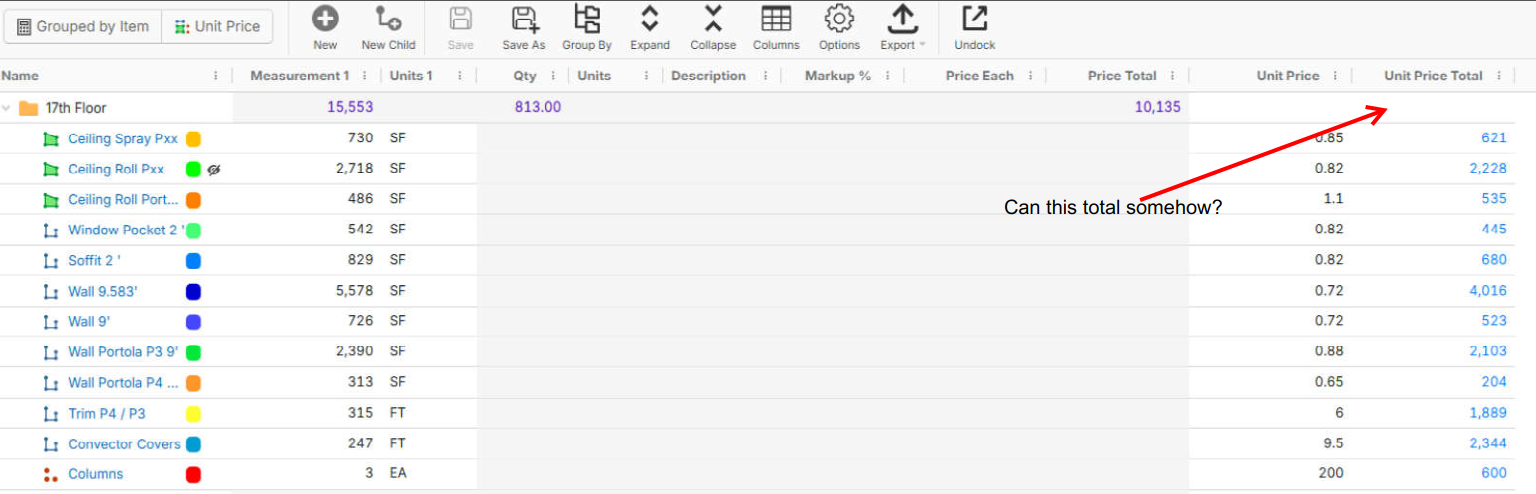Click the New Child toolbar icon
Viewport: 1536px width, 494px height.
coord(388,19)
